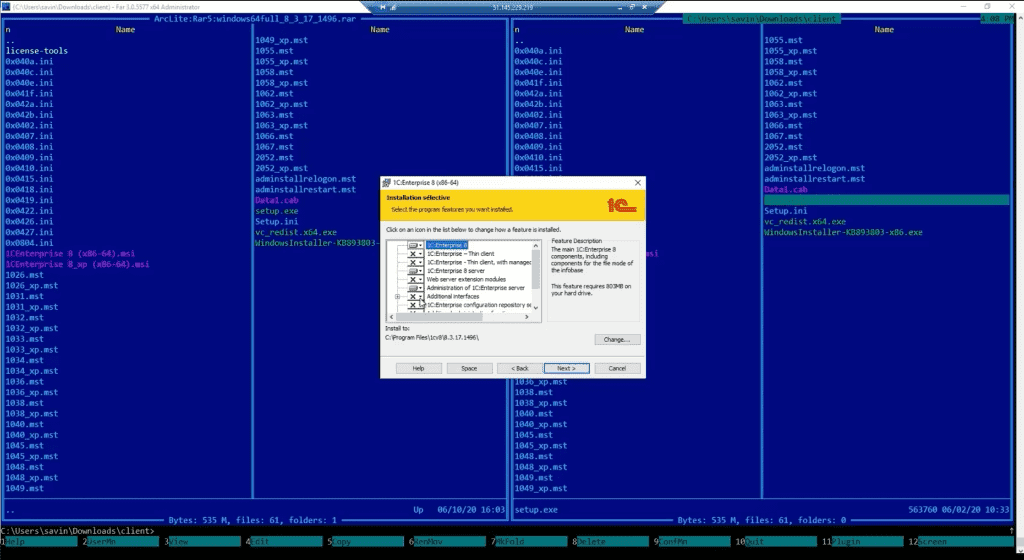1024x560 pixels.
Task: Click the right panel path header
Action: [761, 19]
